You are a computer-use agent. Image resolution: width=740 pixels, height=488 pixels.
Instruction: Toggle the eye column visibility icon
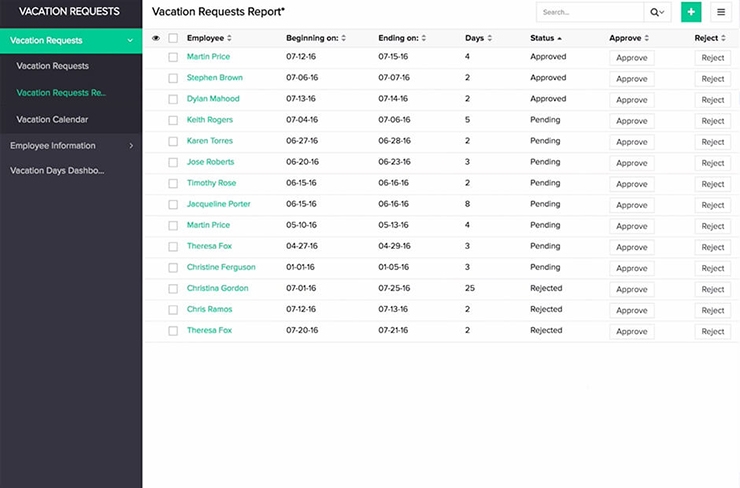click(156, 38)
